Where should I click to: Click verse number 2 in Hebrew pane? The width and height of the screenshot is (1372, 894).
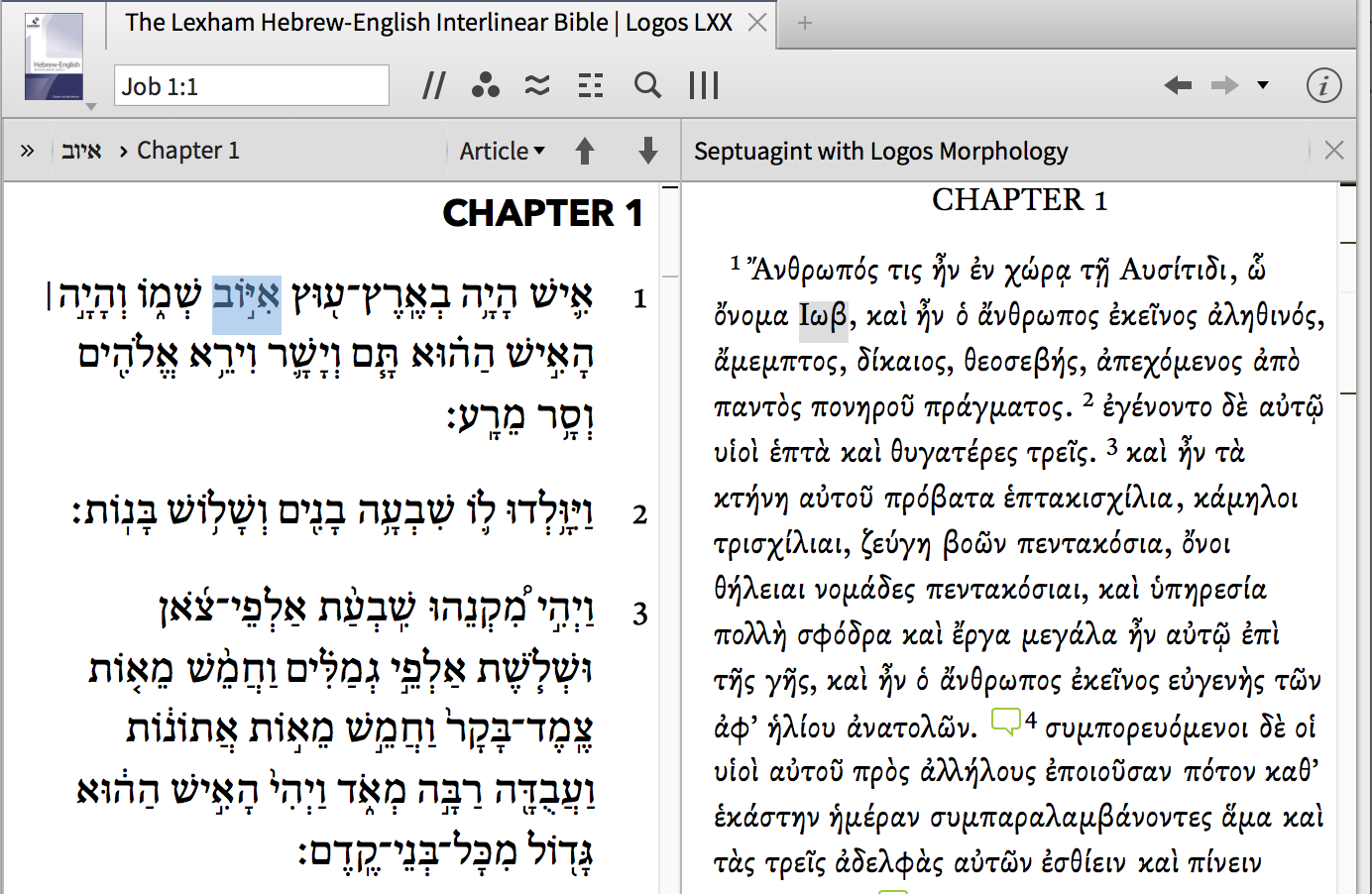pyautogui.click(x=640, y=514)
